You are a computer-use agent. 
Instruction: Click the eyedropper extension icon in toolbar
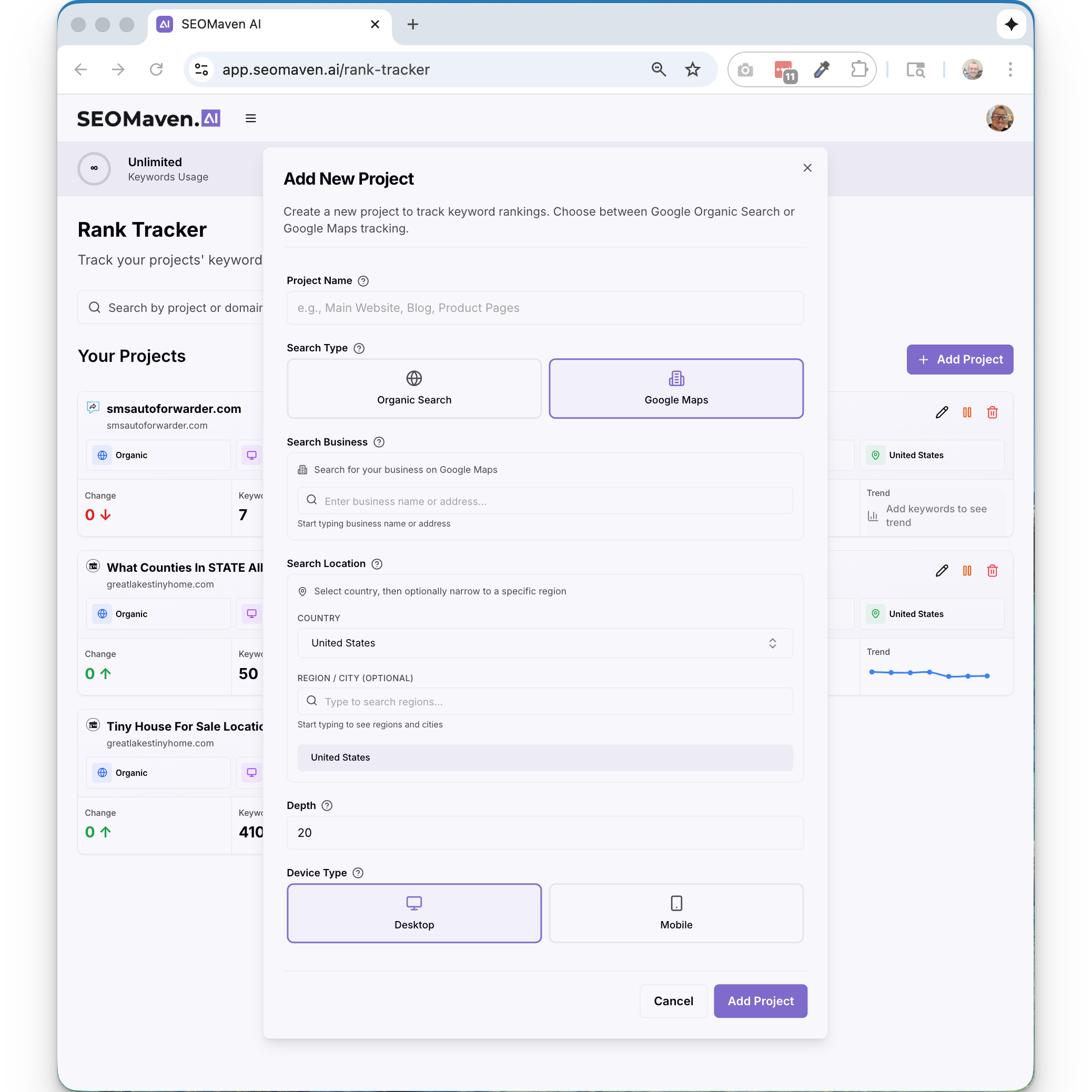(x=821, y=69)
